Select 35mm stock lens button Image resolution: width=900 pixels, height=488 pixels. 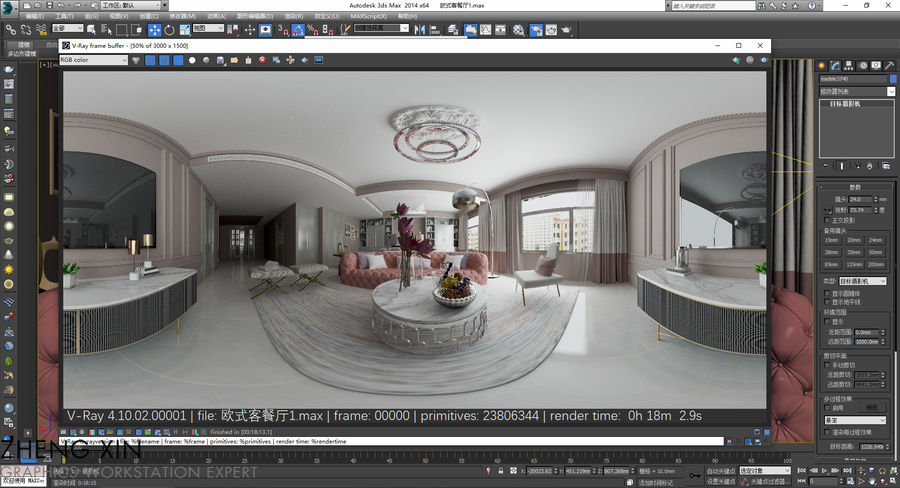tap(854, 252)
